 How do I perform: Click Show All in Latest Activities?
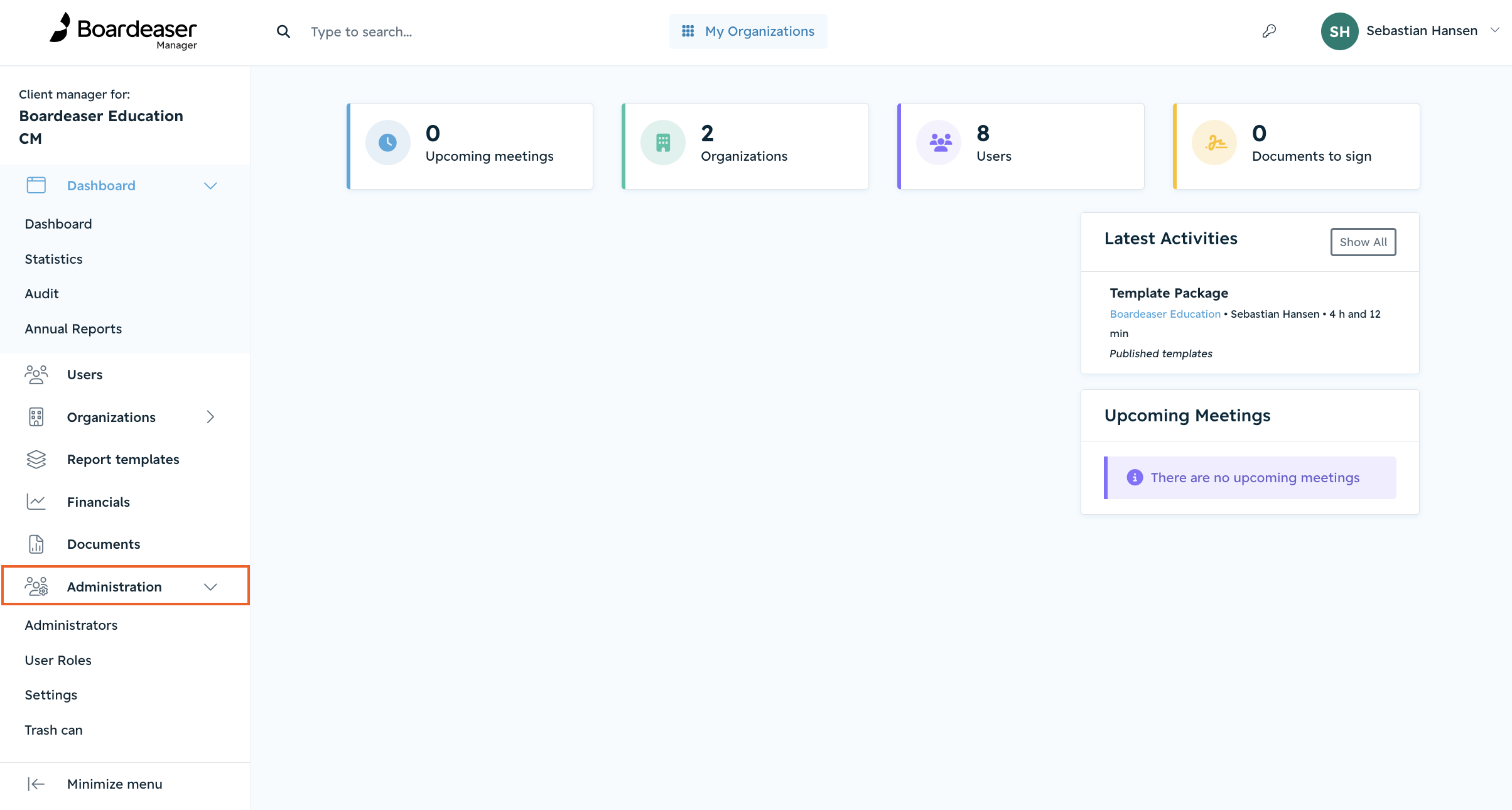[1363, 242]
